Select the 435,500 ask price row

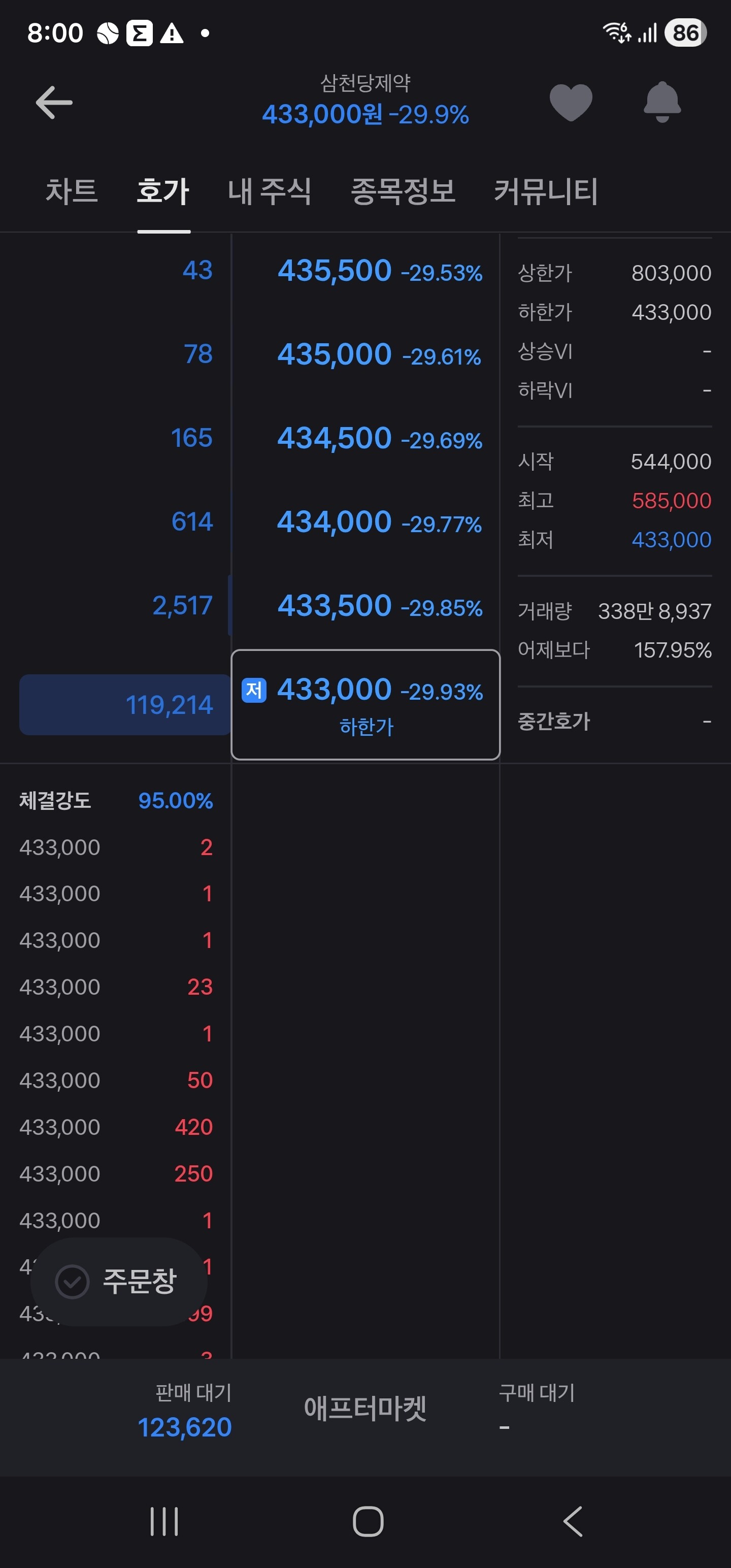click(365, 271)
